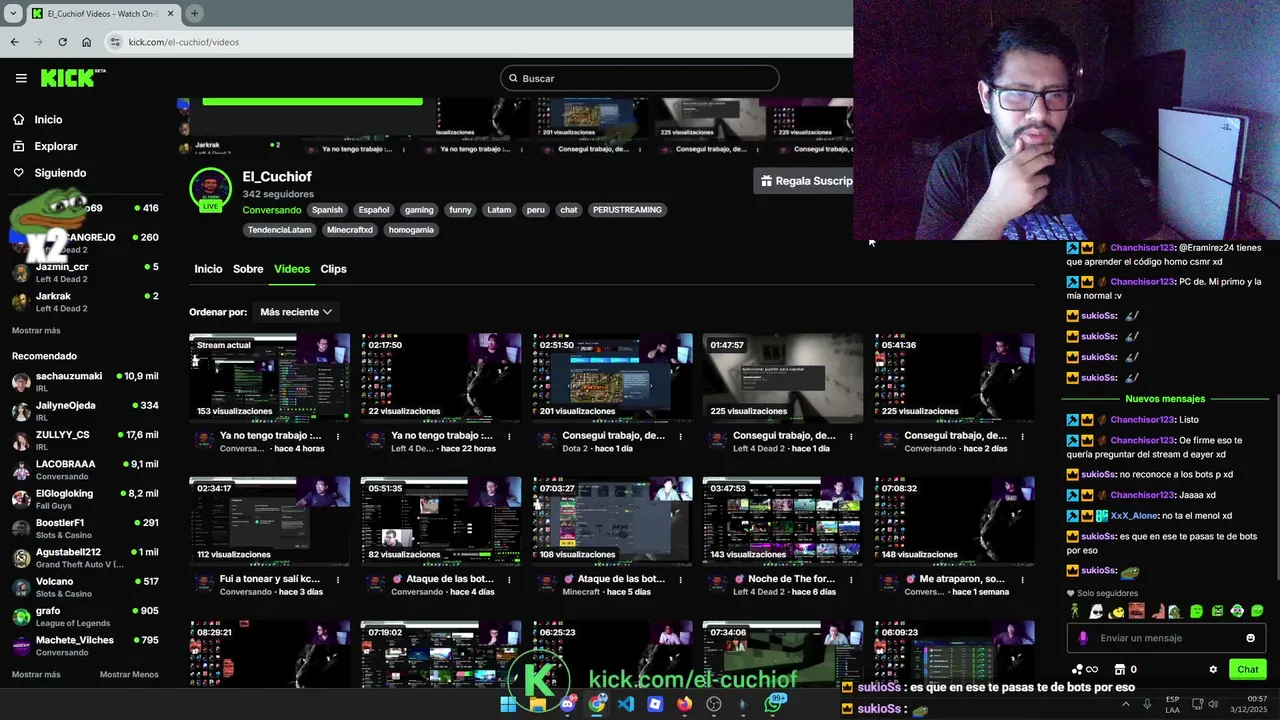Switch to the Videos tab
Viewport: 1280px width, 720px height.
(x=292, y=269)
